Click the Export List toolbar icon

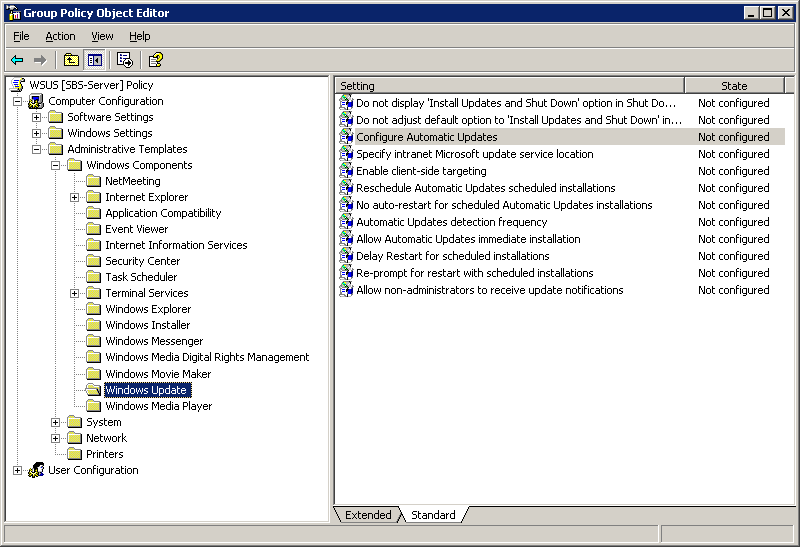click(125, 60)
